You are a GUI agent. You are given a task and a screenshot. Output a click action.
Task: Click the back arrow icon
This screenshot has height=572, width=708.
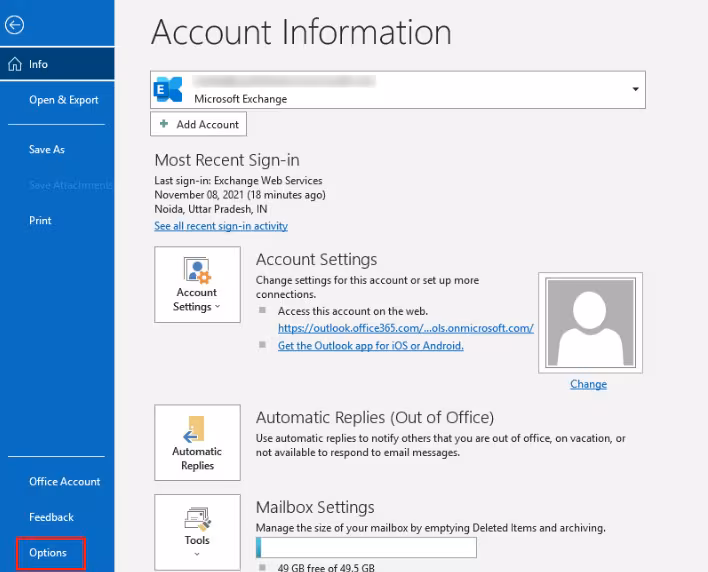tap(14, 25)
